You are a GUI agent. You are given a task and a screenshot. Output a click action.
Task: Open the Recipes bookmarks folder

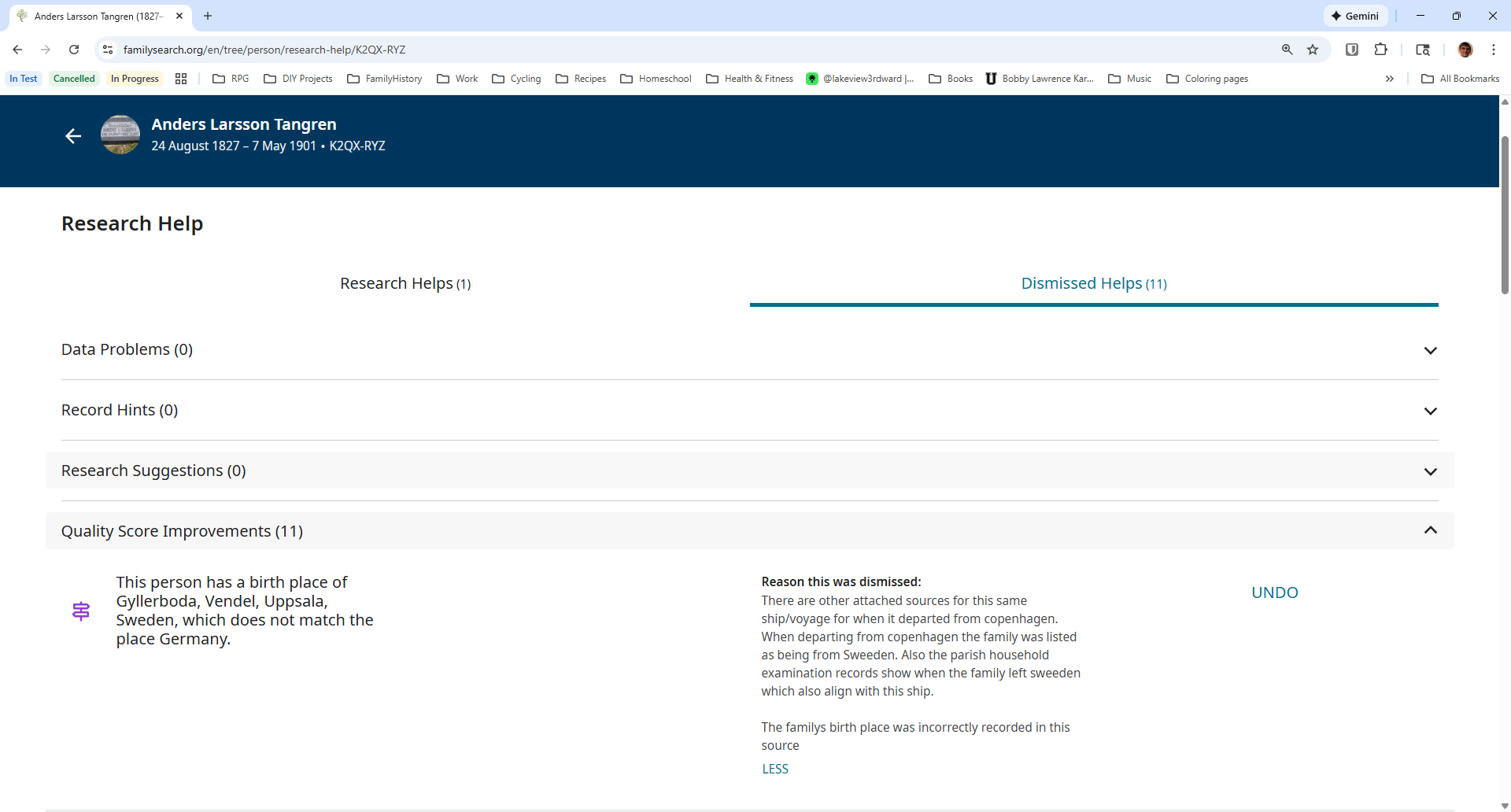[x=582, y=79]
